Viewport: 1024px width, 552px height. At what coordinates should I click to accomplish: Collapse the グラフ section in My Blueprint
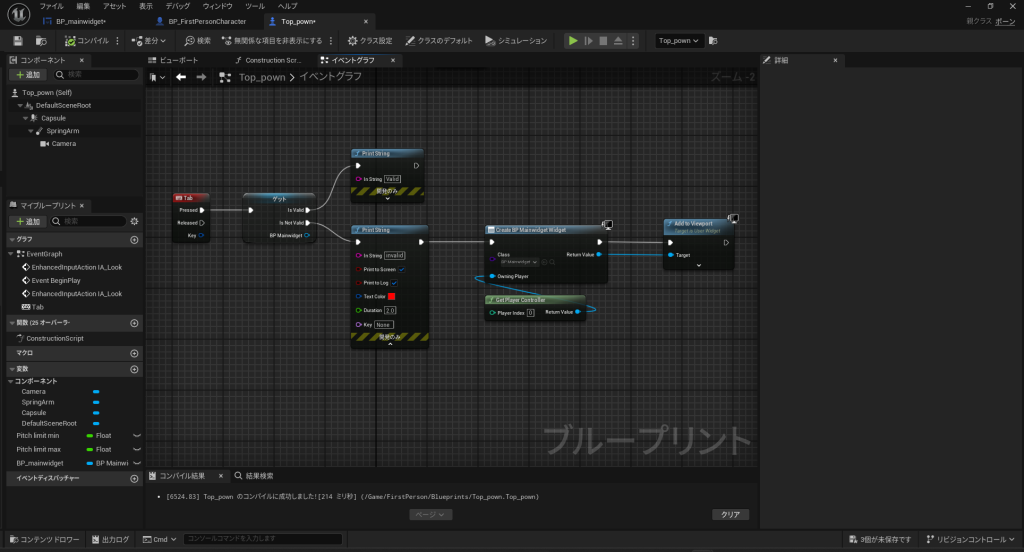pyautogui.click(x=11, y=240)
